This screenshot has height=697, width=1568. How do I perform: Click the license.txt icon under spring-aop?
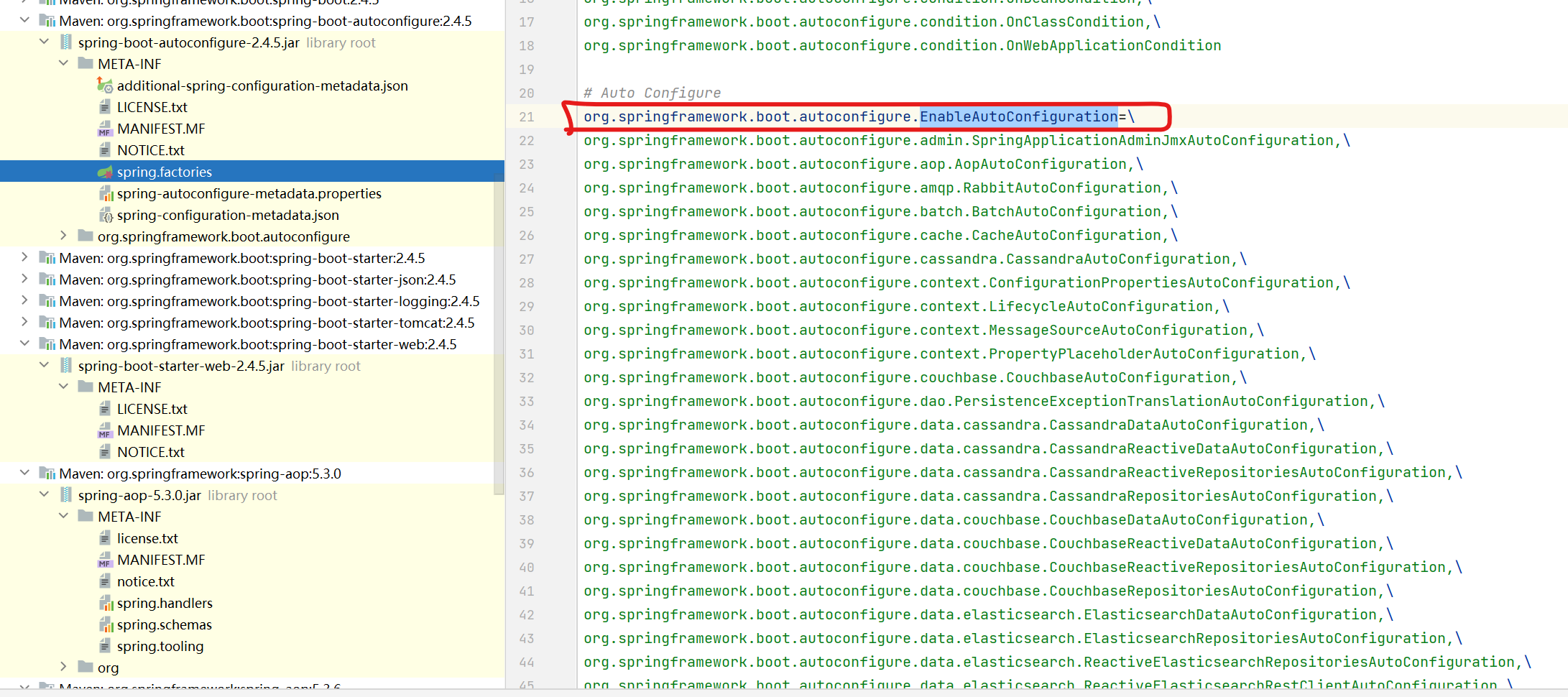point(105,538)
